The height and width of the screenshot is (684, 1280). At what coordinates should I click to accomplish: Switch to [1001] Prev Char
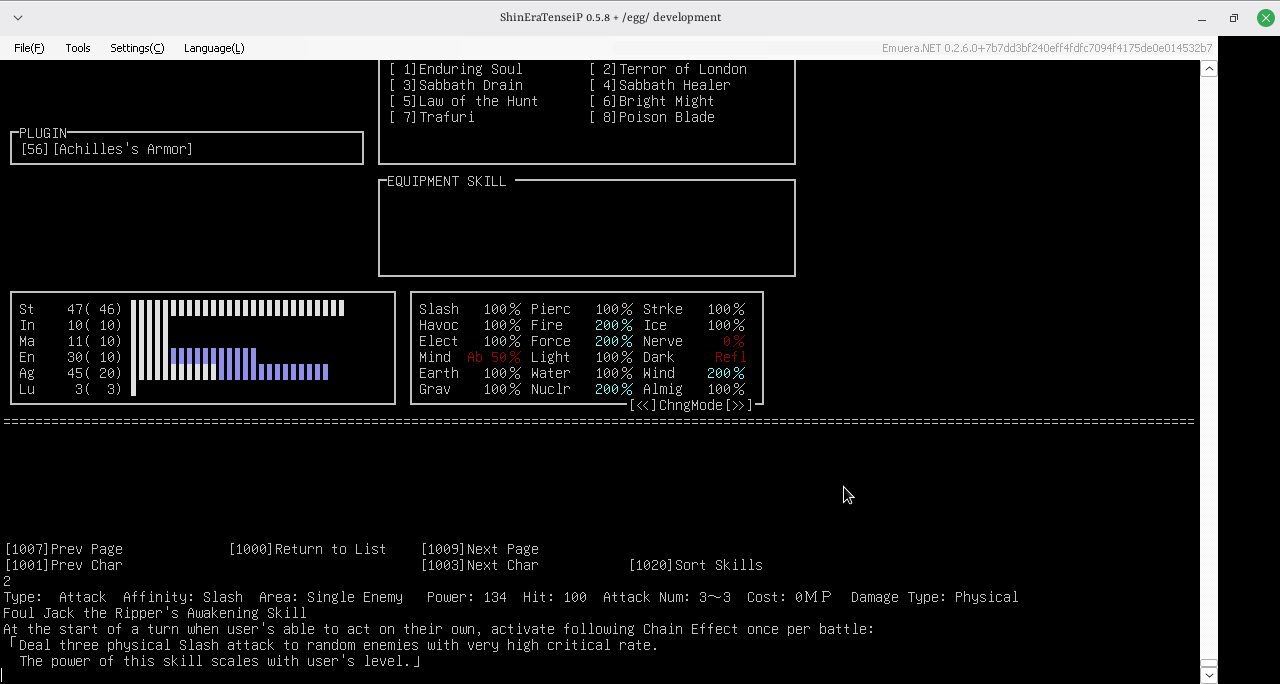click(x=64, y=565)
